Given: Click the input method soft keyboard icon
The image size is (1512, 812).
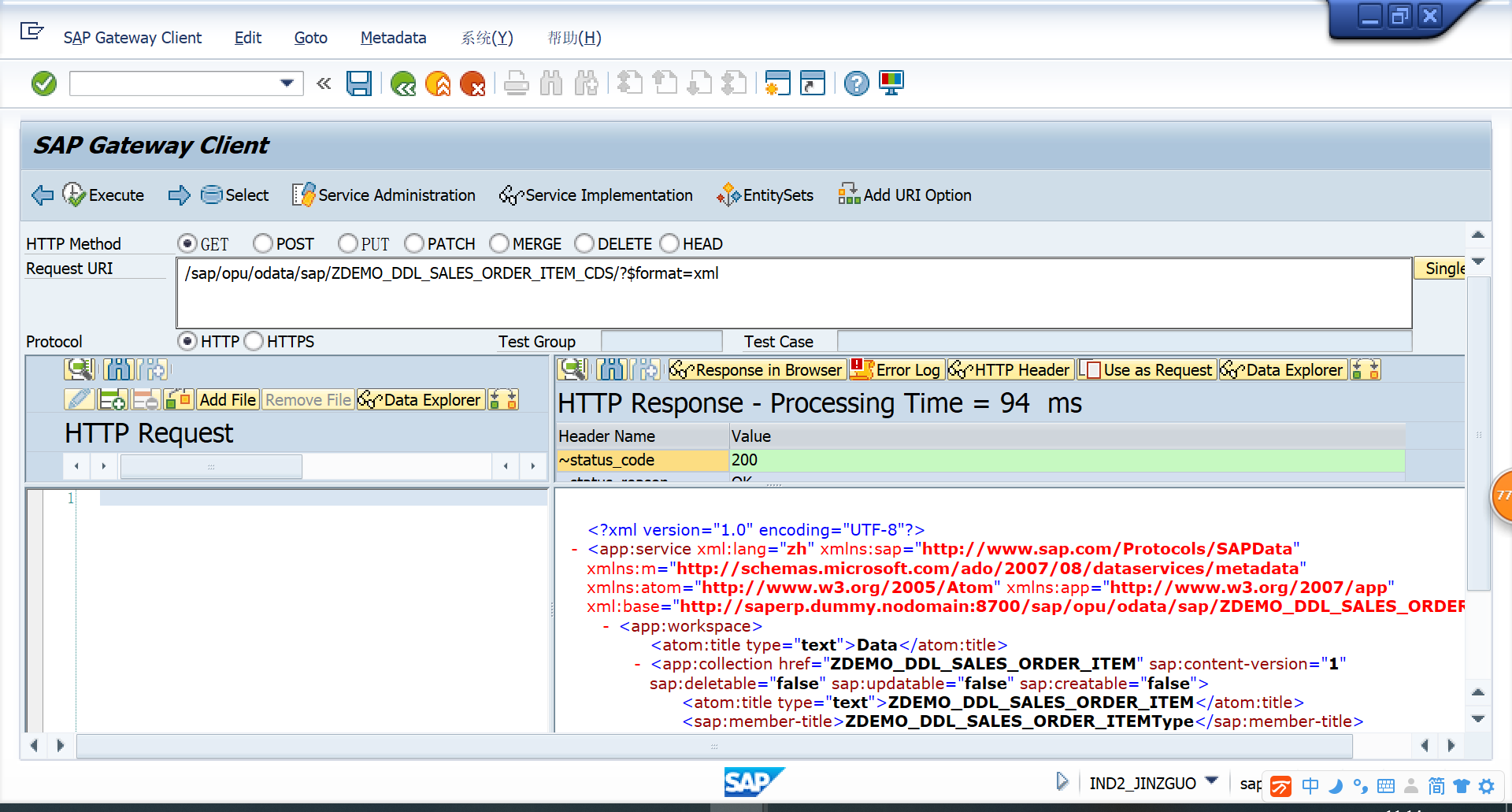Looking at the screenshot, I should coord(1386,786).
